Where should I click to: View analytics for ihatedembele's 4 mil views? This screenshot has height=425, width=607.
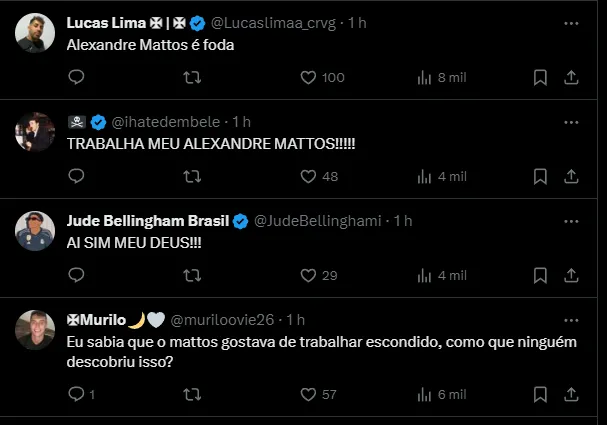pos(424,176)
